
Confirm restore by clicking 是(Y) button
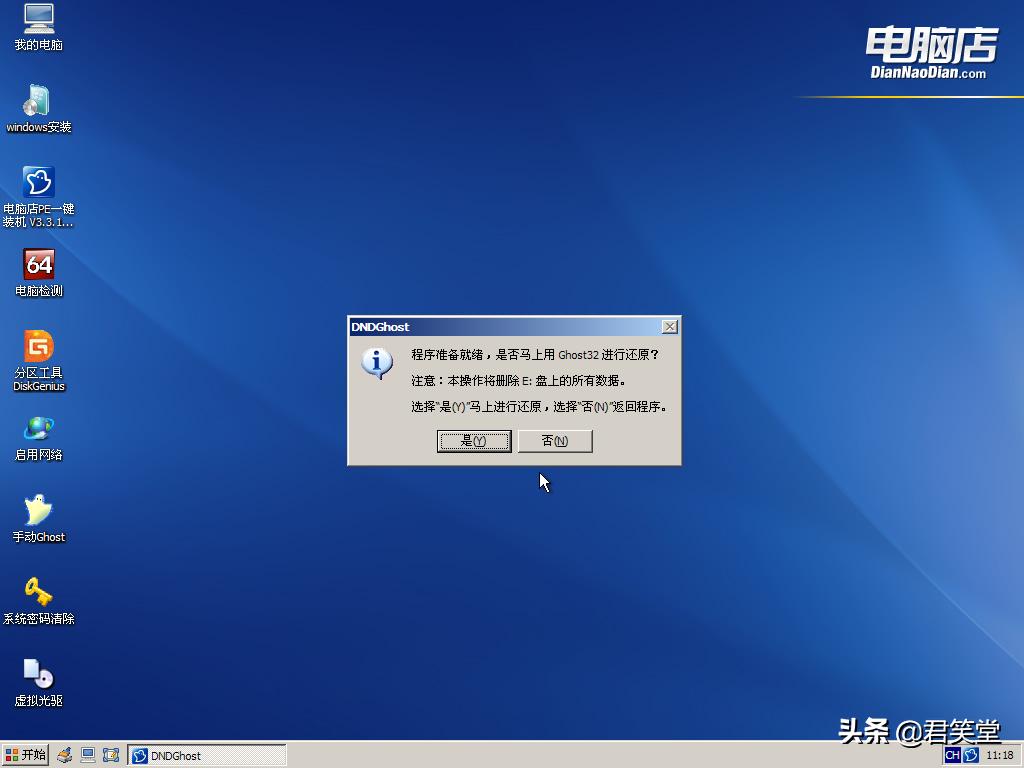(474, 441)
